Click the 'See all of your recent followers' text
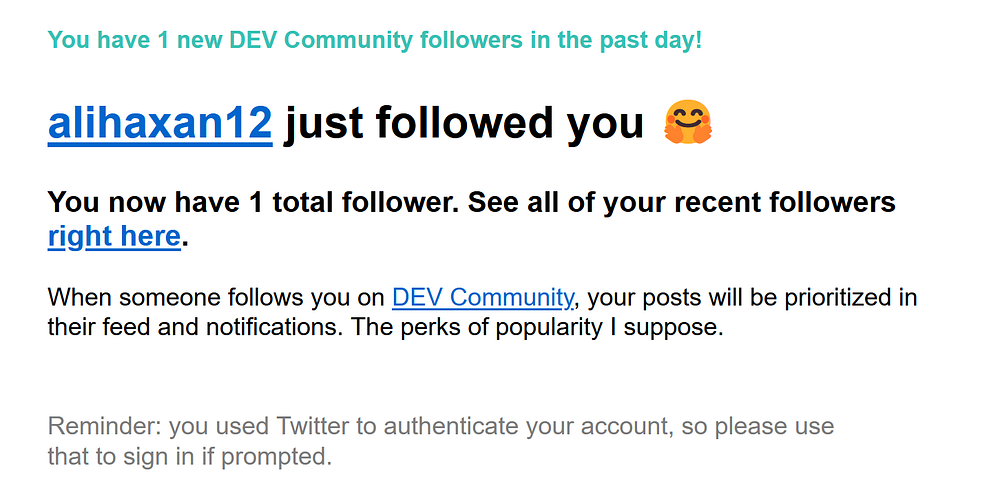The width and height of the screenshot is (1000, 494). (x=682, y=202)
